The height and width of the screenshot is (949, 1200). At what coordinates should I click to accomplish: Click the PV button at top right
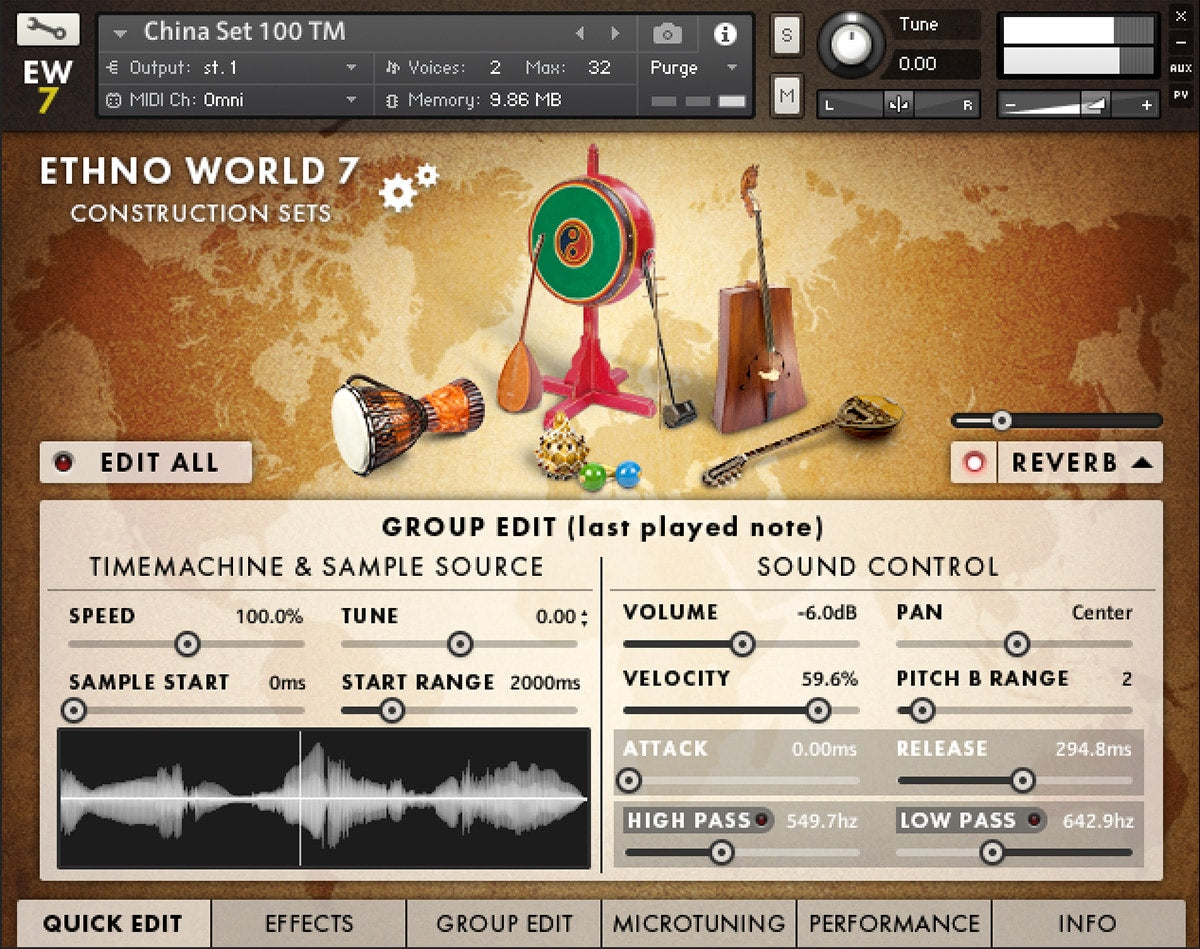1180,96
